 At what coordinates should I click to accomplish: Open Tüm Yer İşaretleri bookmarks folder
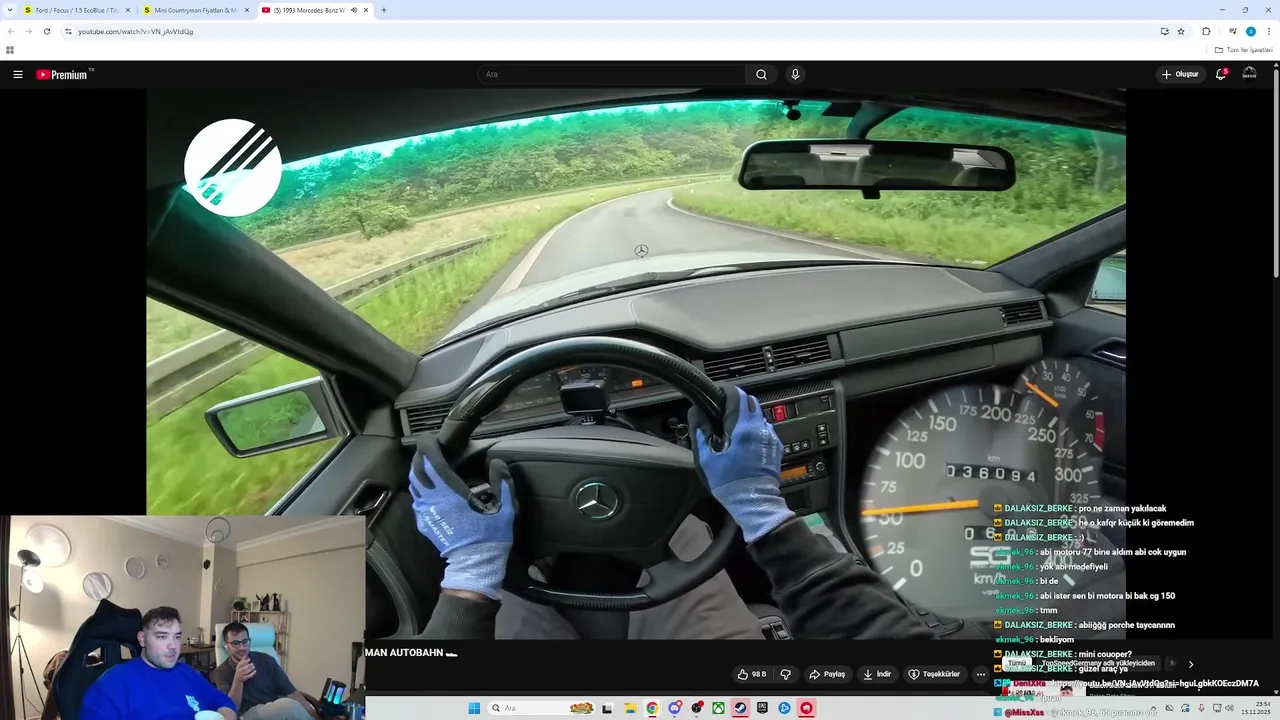pyautogui.click(x=1243, y=50)
